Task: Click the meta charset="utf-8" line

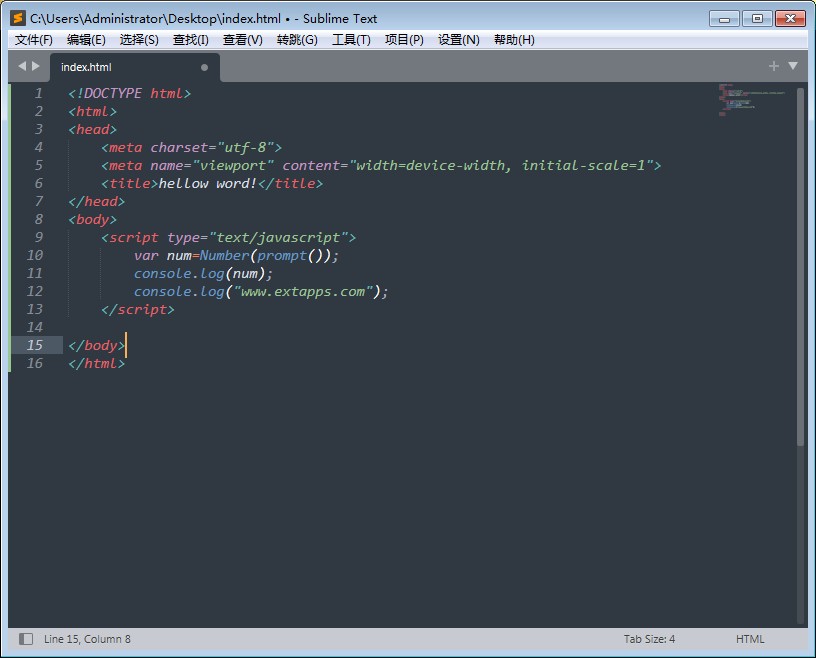Action: pyautogui.click(x=192, y=147)
